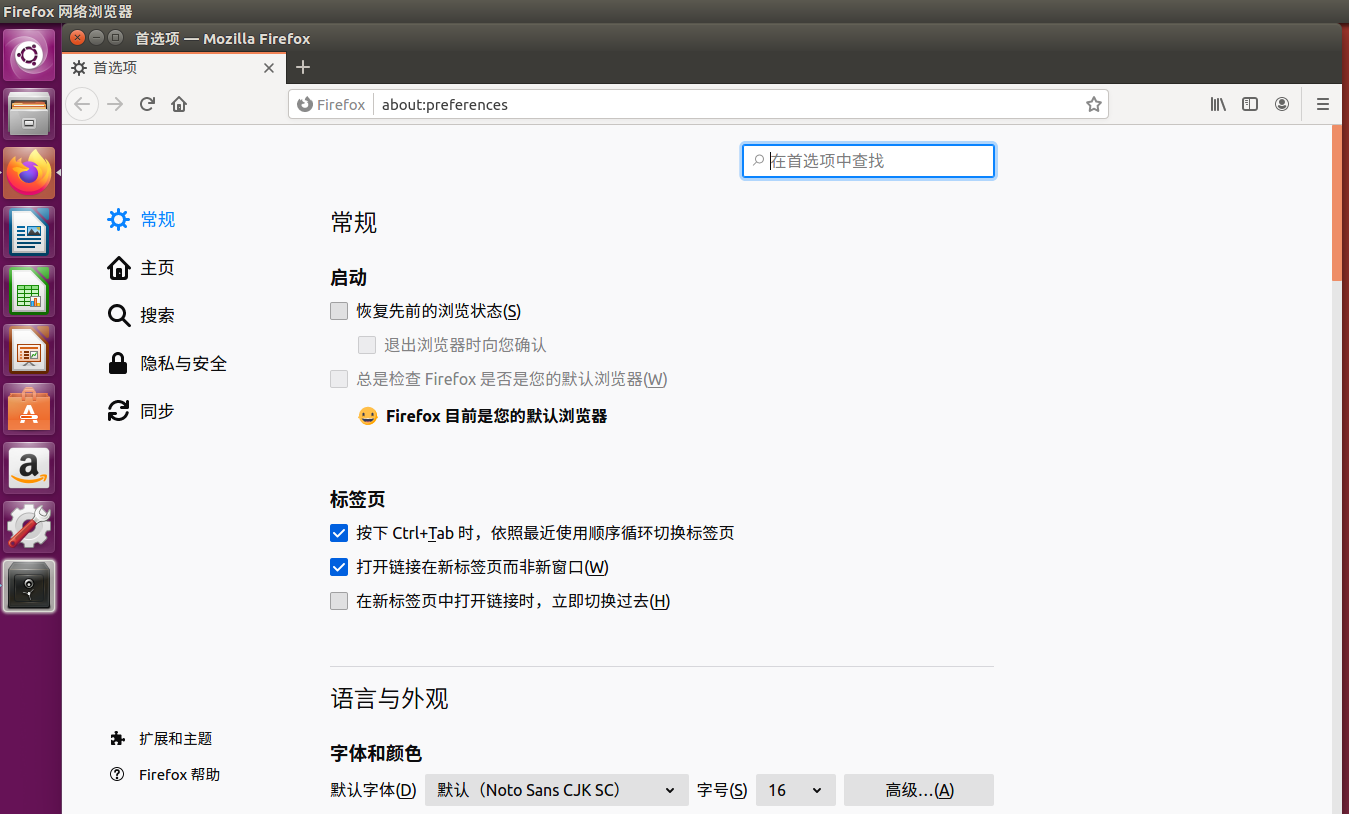The height and width of the screenshot is (814, 1349).
Task: Click Firefox identity icon in address bar
Action: pyautogui.click(x=331, y=105)
